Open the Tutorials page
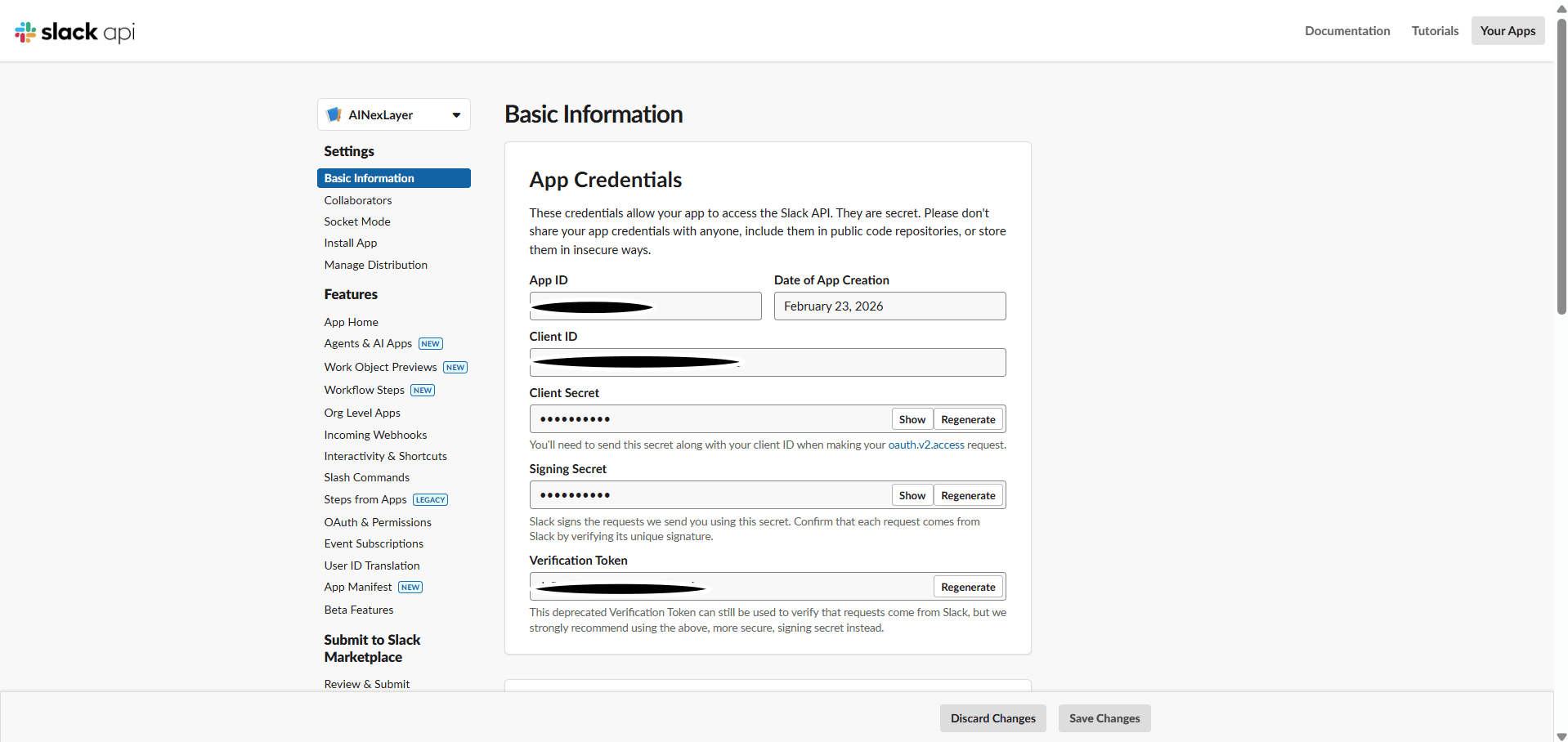 coord(1434,30)
